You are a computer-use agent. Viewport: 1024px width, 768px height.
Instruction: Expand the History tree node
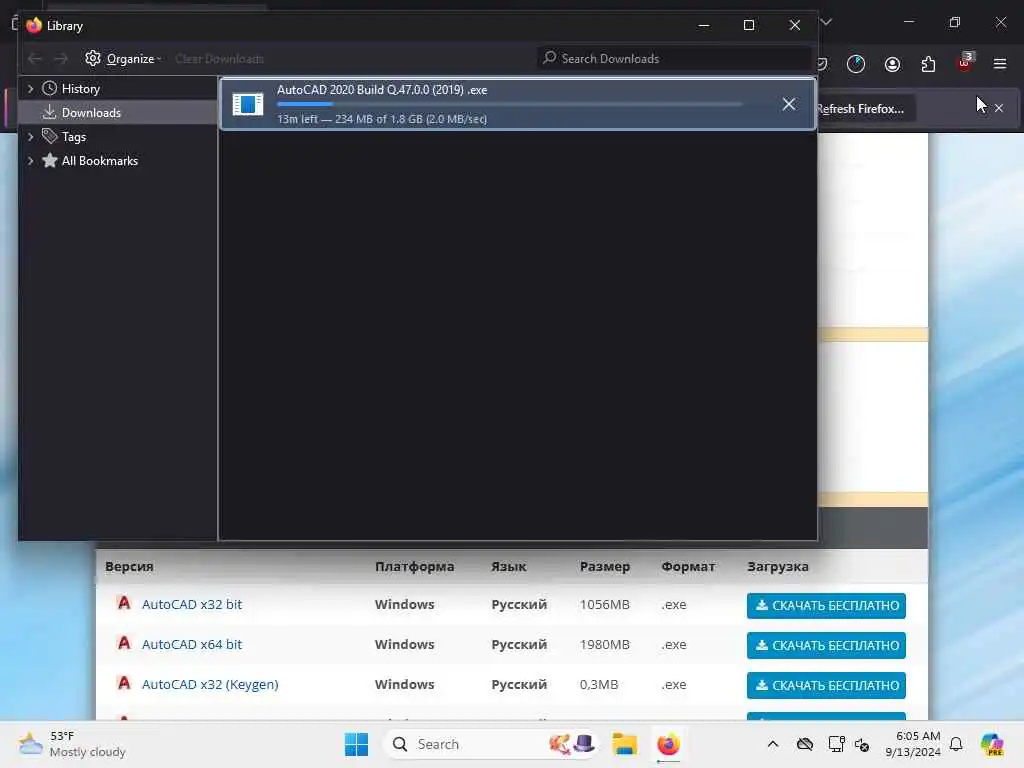tap(30, 88)
